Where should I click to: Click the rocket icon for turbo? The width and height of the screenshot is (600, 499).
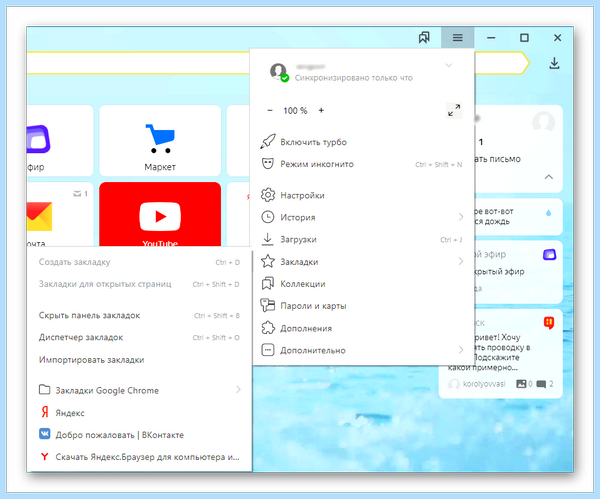point(267,142)
